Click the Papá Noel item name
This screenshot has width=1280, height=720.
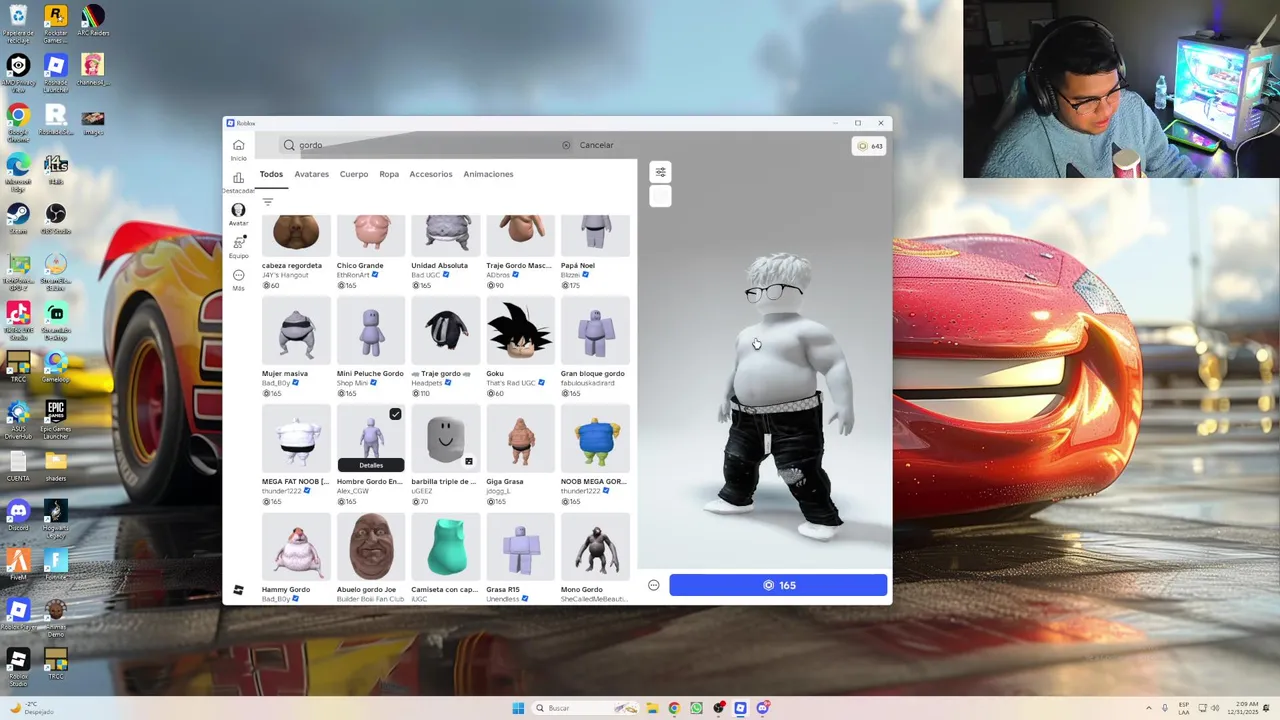point(578,266)
